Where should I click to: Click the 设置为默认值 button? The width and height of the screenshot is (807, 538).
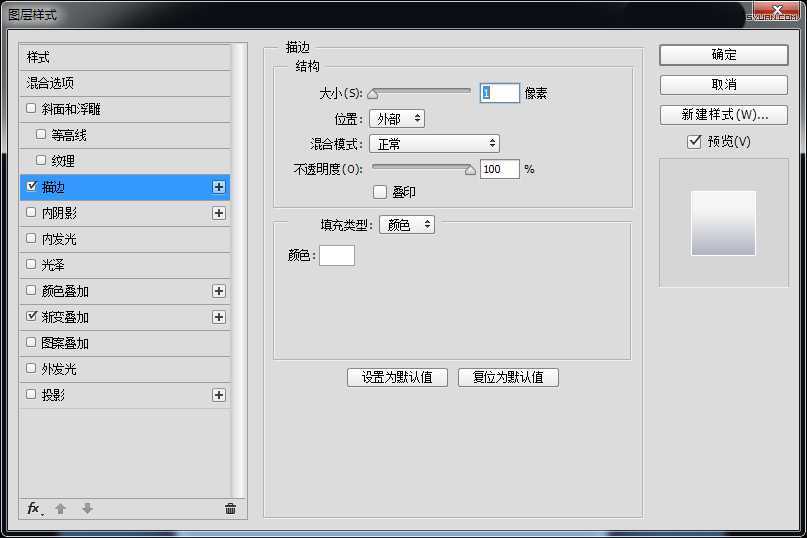(x=397, y=377)
